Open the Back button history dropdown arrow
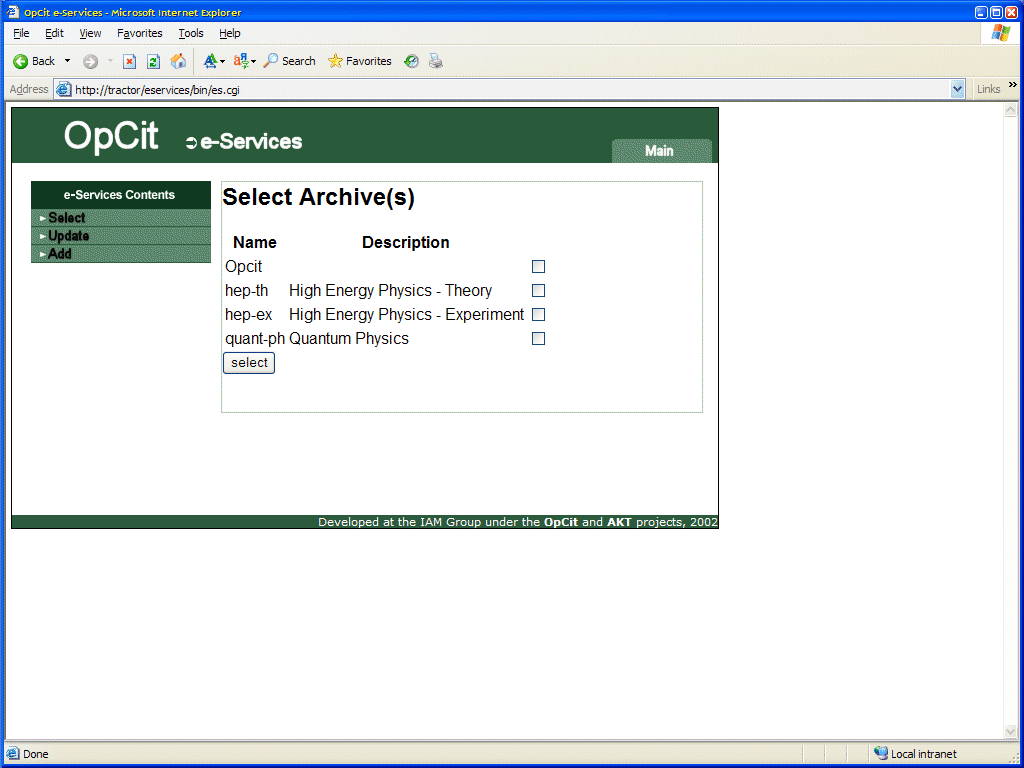1024x768 pixels. [x=67, y=61]
